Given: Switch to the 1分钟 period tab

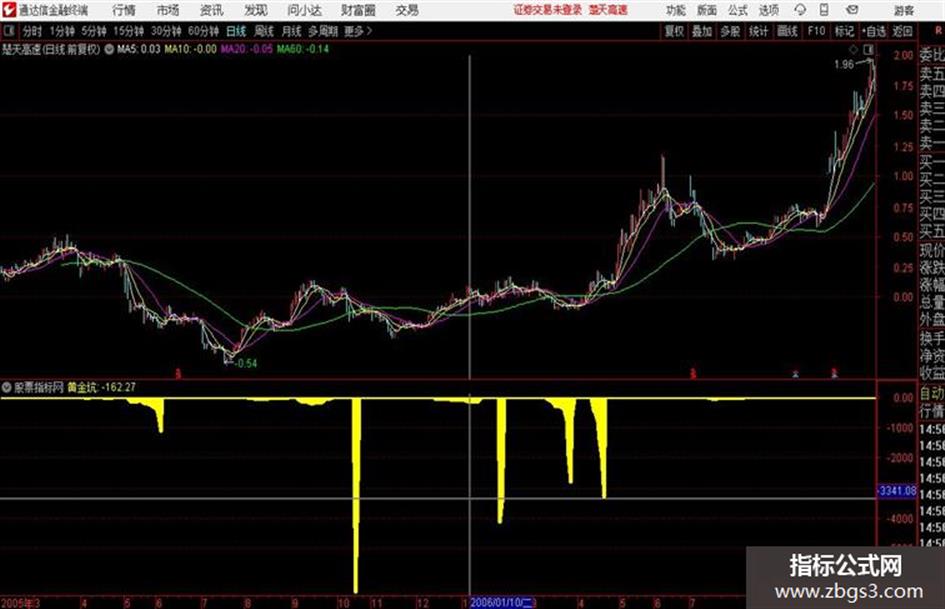Looking at the screenshot, I should [x=62, y=31].
